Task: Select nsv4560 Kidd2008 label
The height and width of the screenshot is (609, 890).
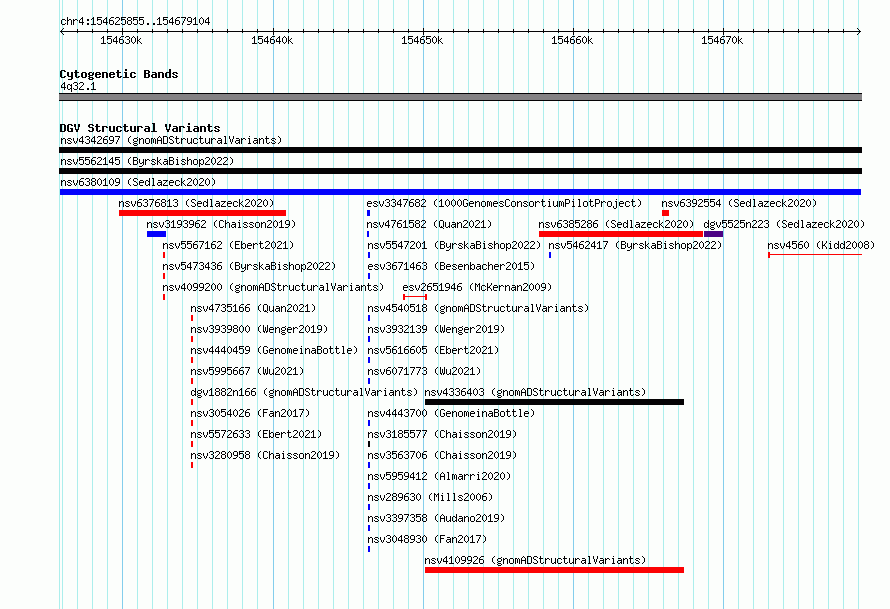Action: (x=821, y=245)
